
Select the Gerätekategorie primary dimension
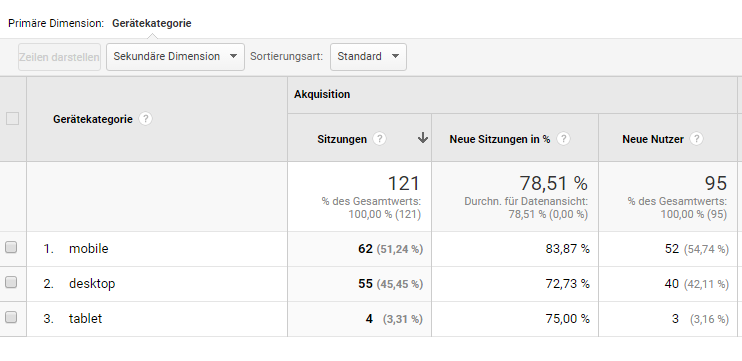151,23
